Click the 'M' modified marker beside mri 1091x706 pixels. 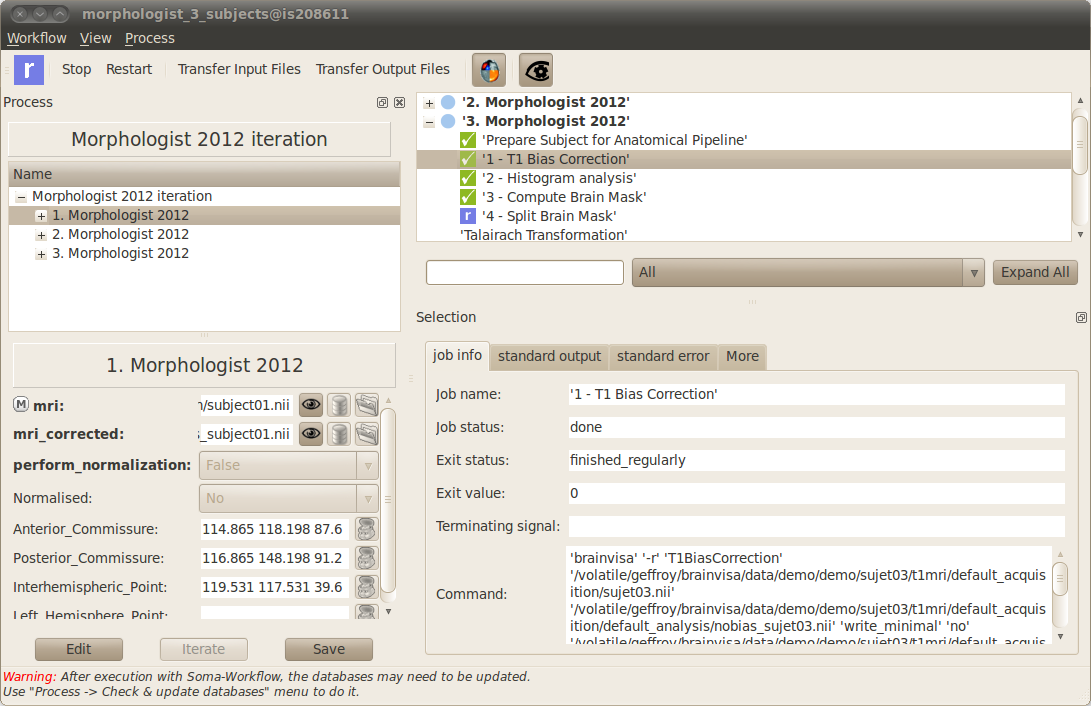point(21,405)
